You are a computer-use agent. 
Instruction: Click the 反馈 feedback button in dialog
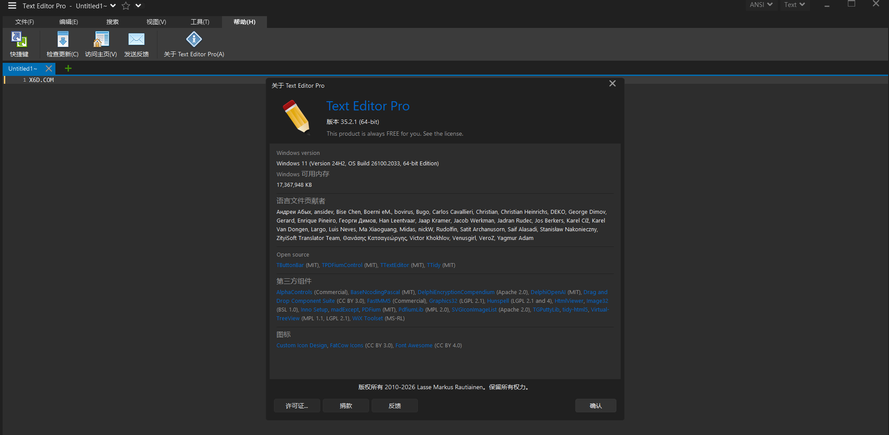[x=395, y=406]
